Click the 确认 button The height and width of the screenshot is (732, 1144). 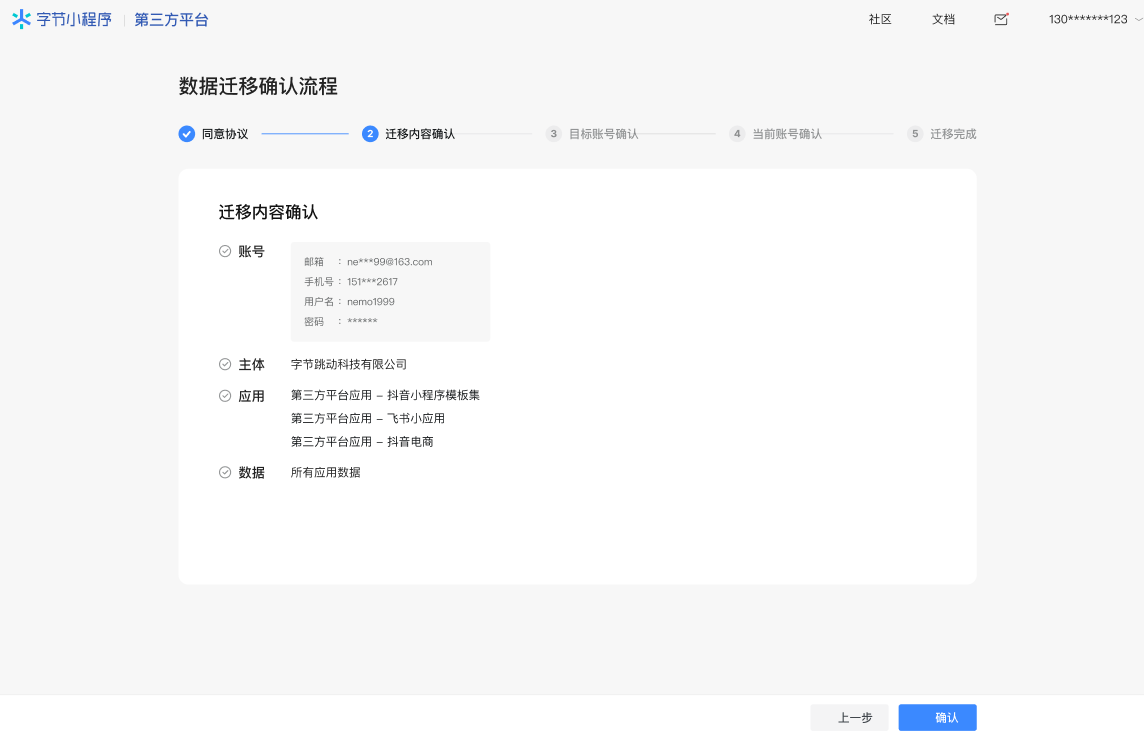pyautogui.click(x=938, y=717)
